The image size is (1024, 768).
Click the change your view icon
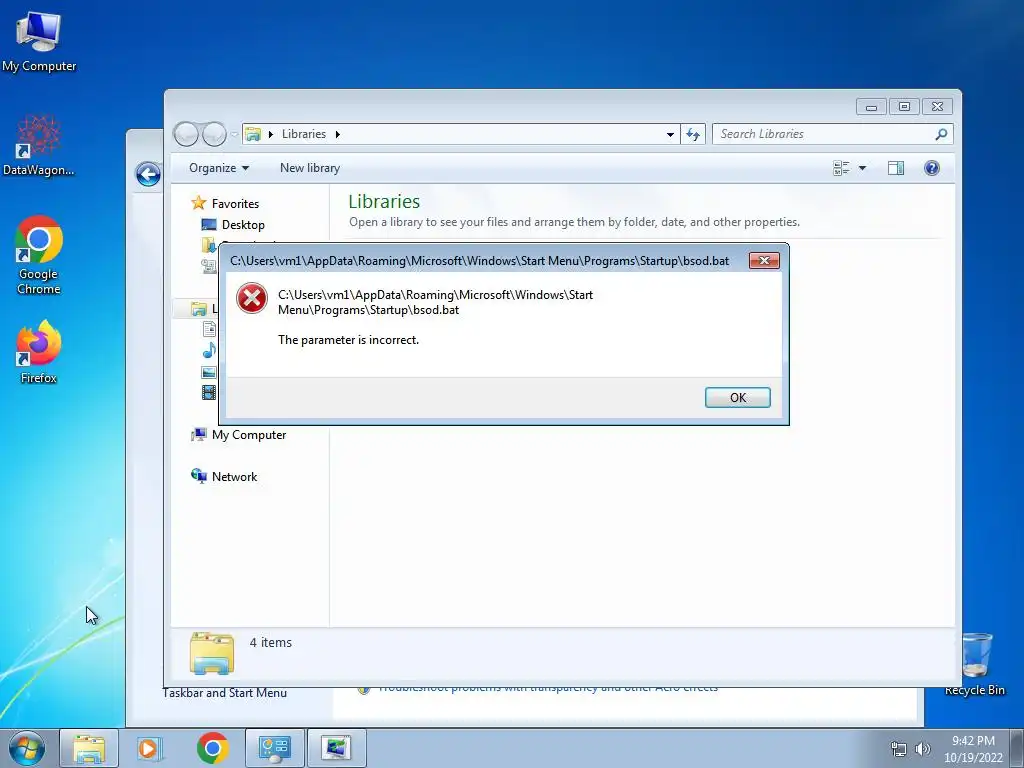click(x=841, y=168)
